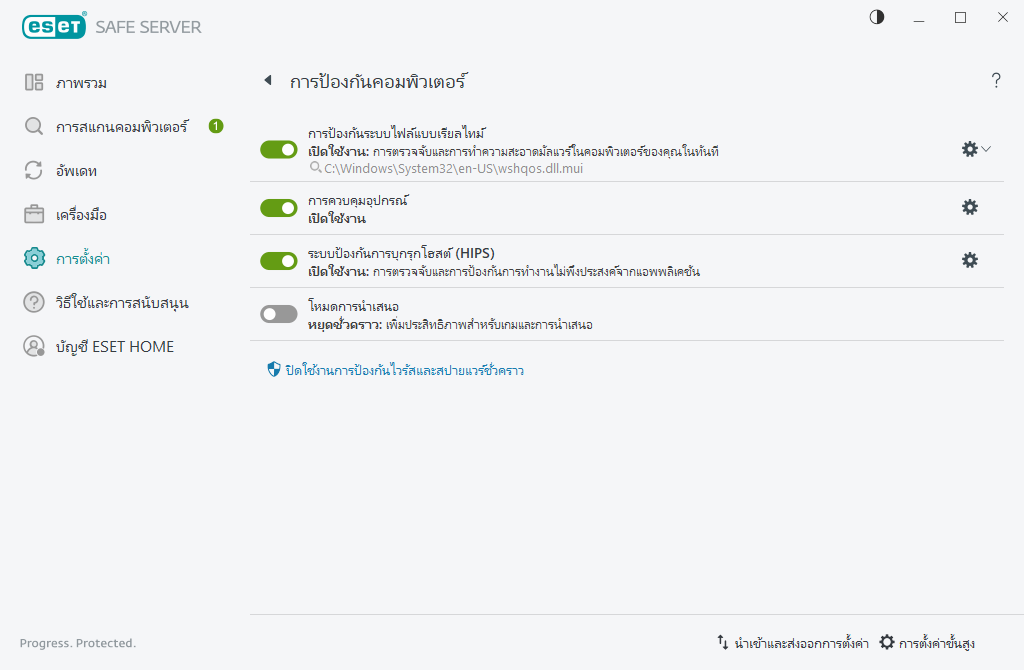Click the help question mark icon
This screenshot has height=670, width=1024.
996,81
